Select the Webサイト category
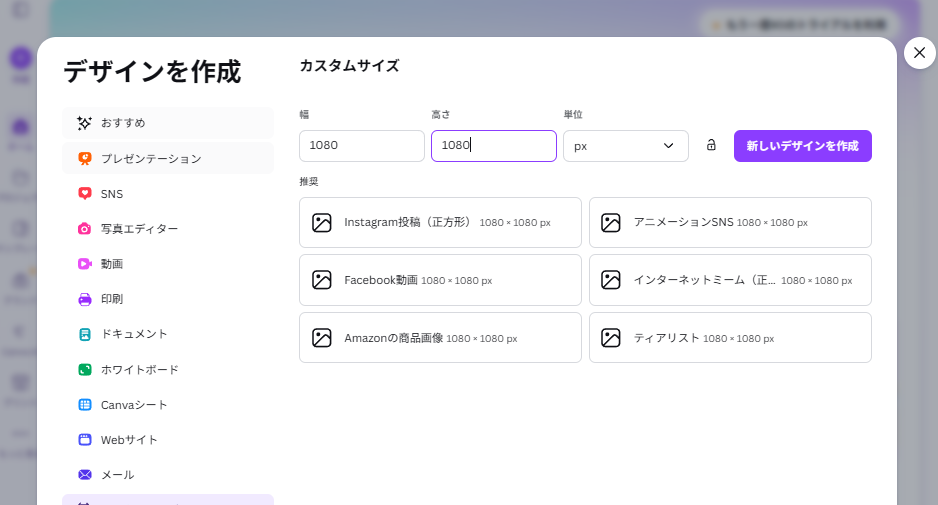This screenshot has width=938, height=505. pyautogui.click(x=129, y=440)
